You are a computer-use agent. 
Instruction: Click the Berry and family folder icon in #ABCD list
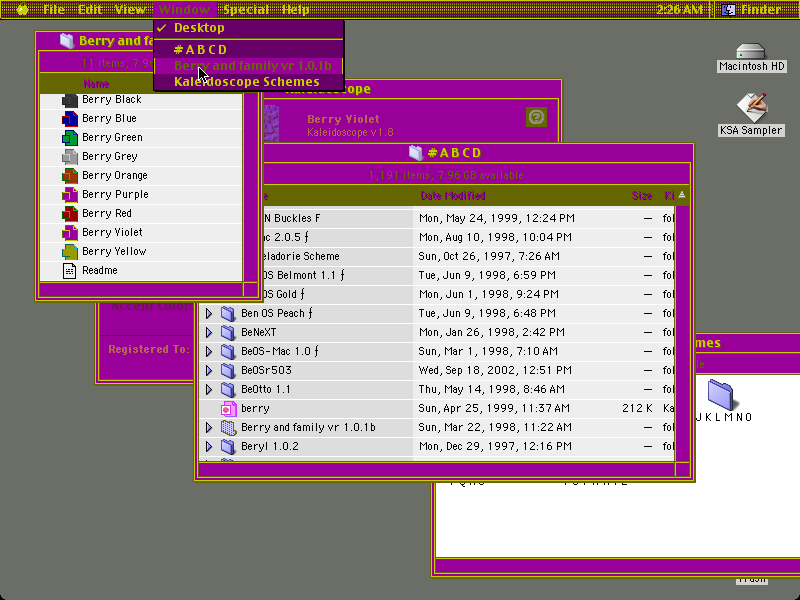228,428
